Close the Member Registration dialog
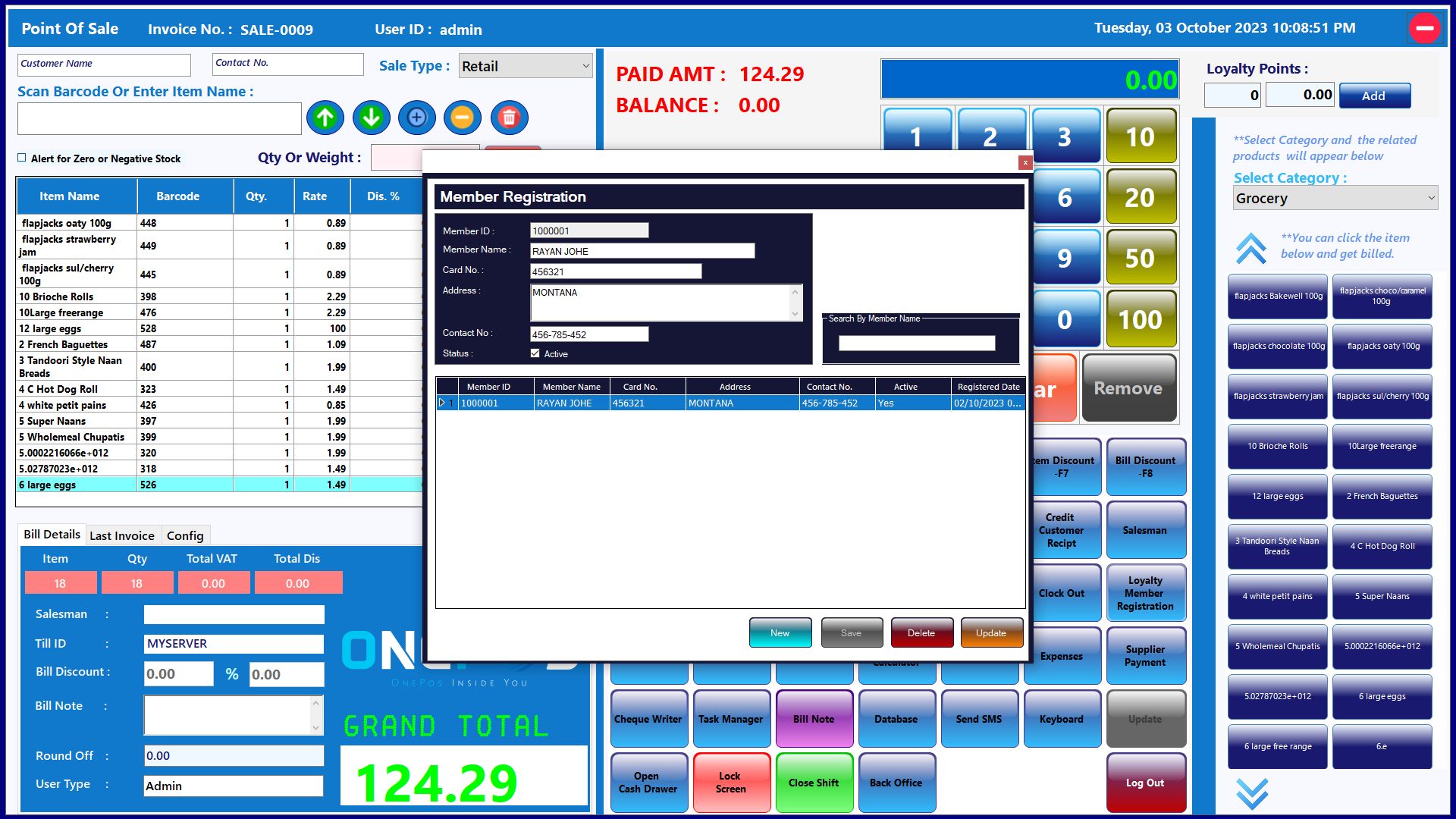This screenshot has height=819, width=1456. 1025,162
